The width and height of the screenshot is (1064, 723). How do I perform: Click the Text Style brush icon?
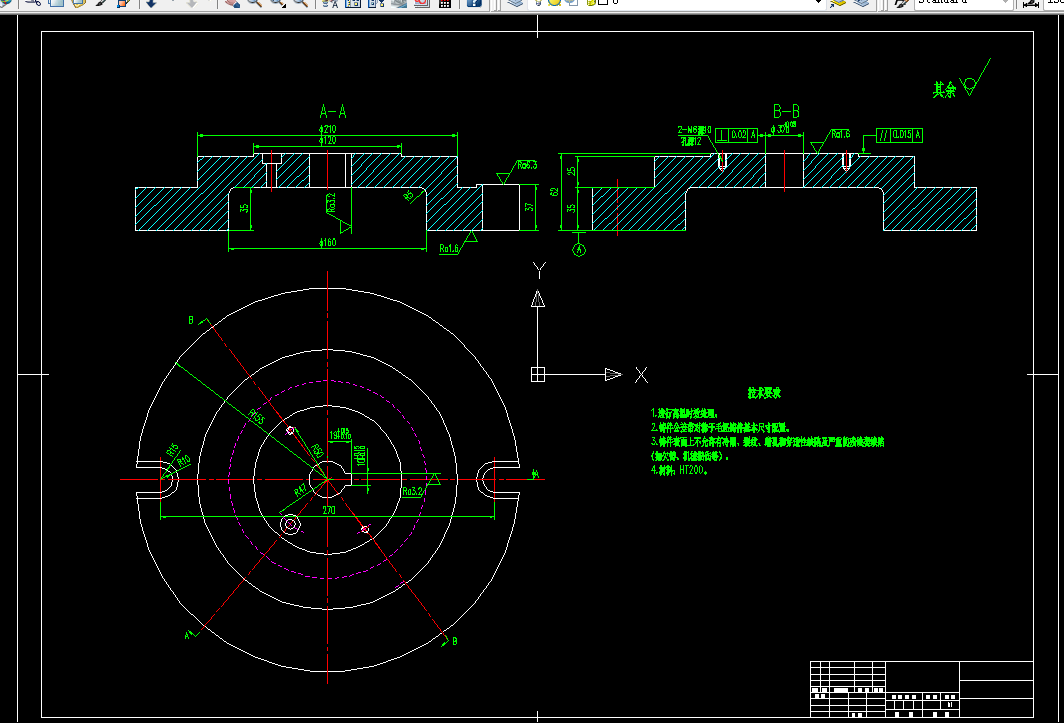click(902, 3)
